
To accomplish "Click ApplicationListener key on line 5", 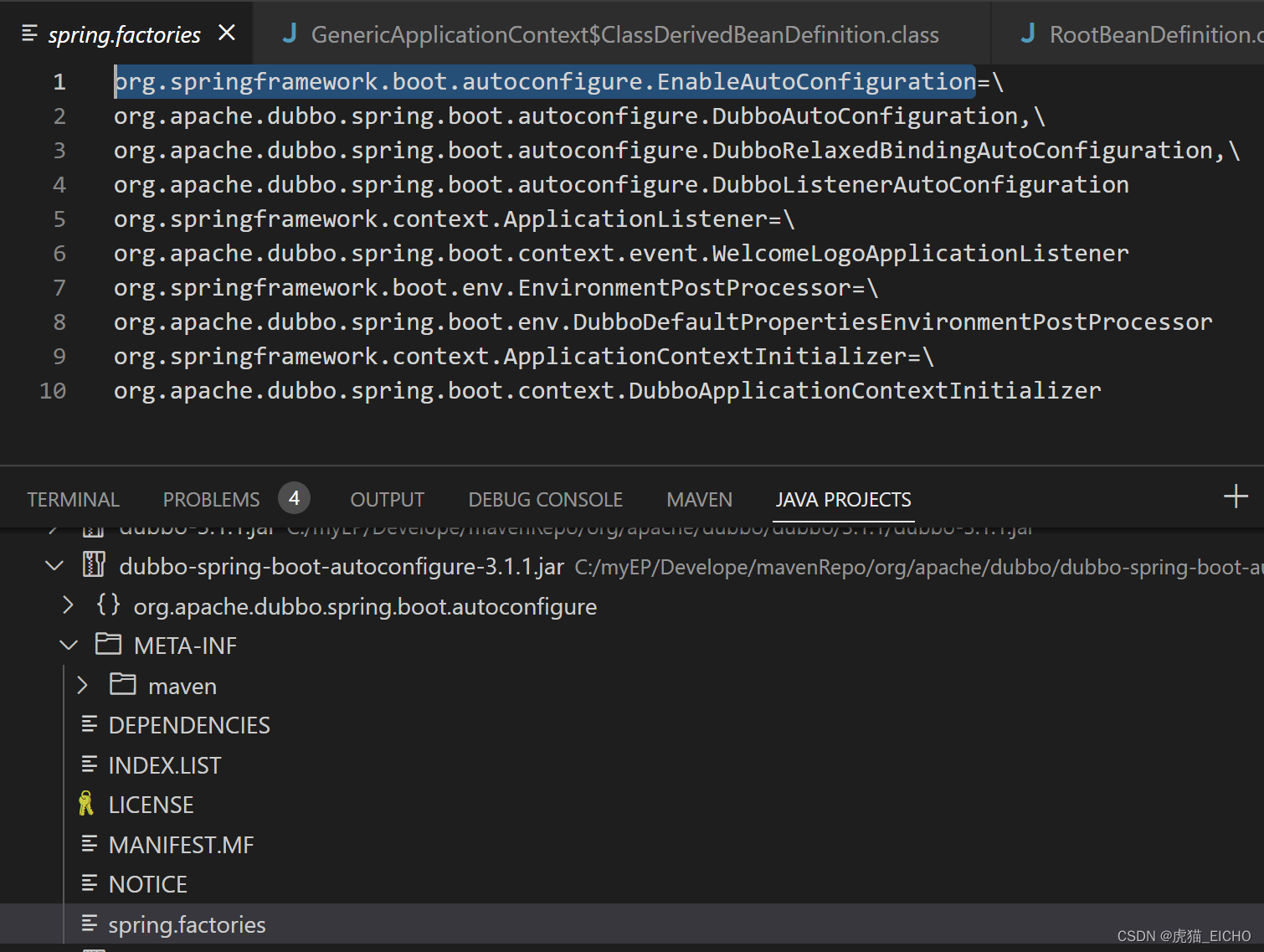I will [x=635, y=219].
